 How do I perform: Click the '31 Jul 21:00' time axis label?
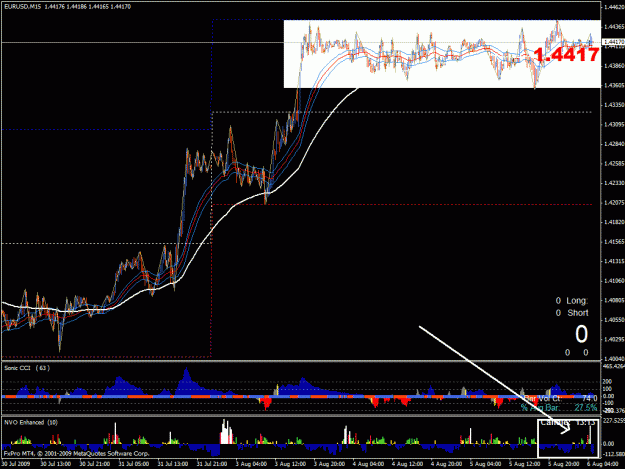[212, 464]
